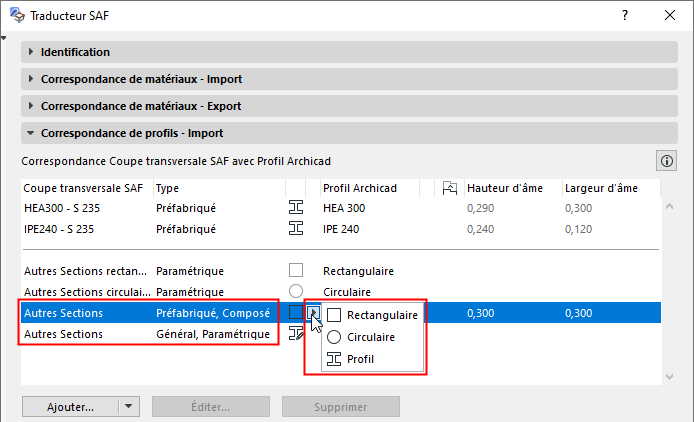The image size is (694, 422).
Task: Open the profile type arrow in the selected row
Action: (314, 312)
